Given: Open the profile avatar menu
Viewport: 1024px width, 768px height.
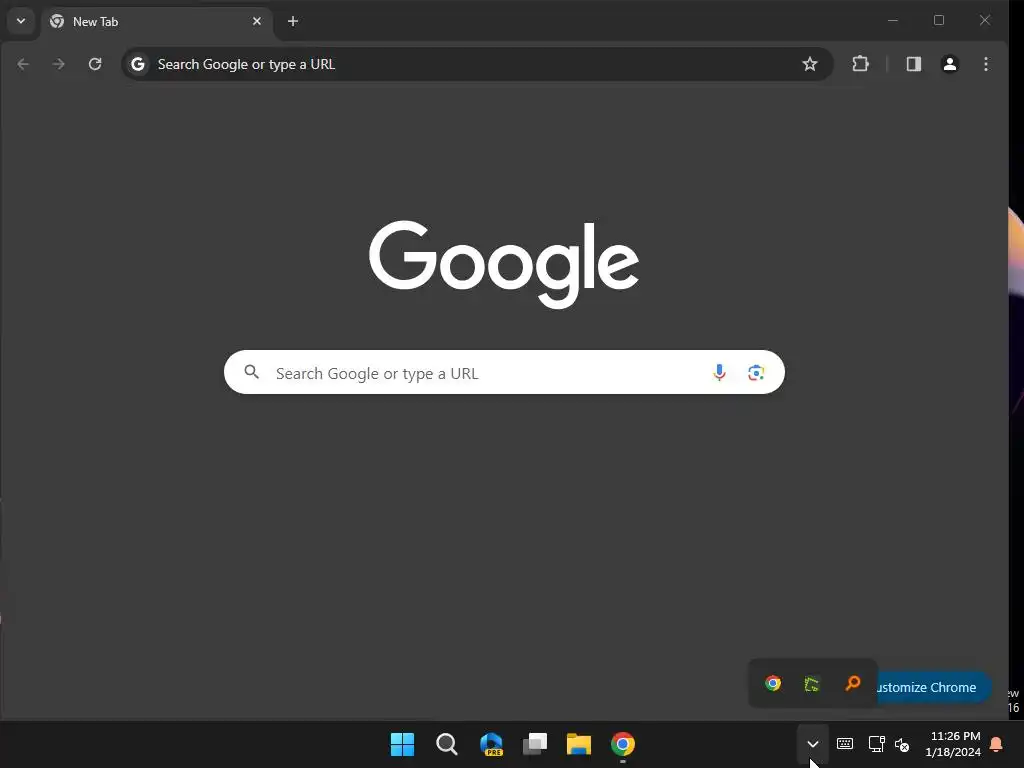Looking at the screenshot, I should click(x=950, y=64).
